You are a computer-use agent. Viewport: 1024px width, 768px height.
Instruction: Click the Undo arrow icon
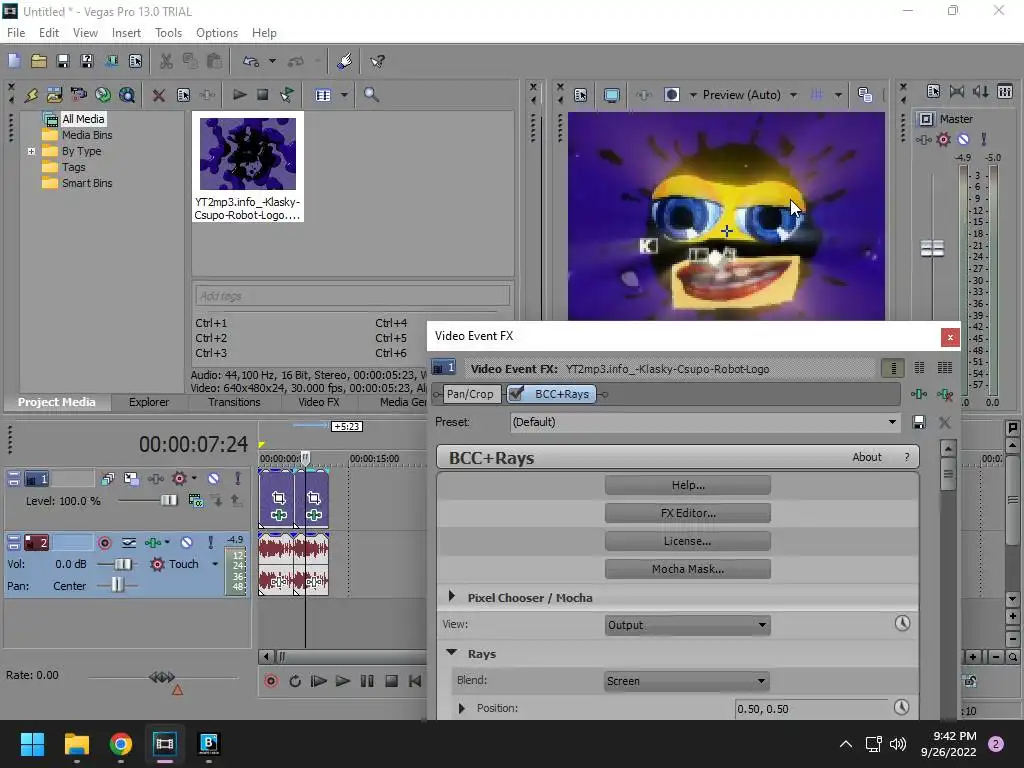click(x=251, y=61)
